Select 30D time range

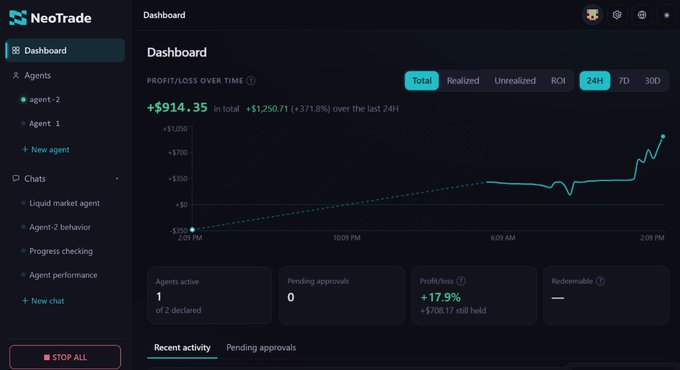652,81
